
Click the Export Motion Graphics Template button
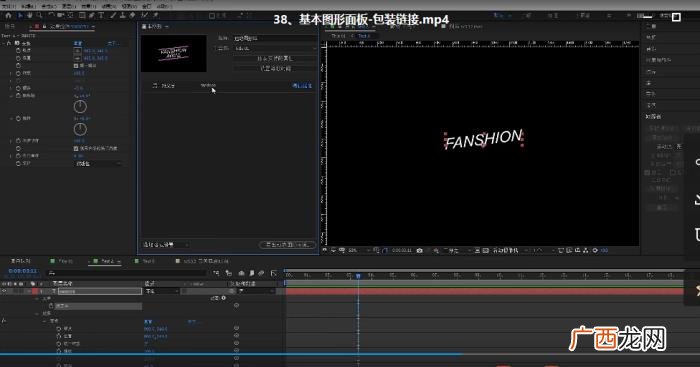click(287, 245)
